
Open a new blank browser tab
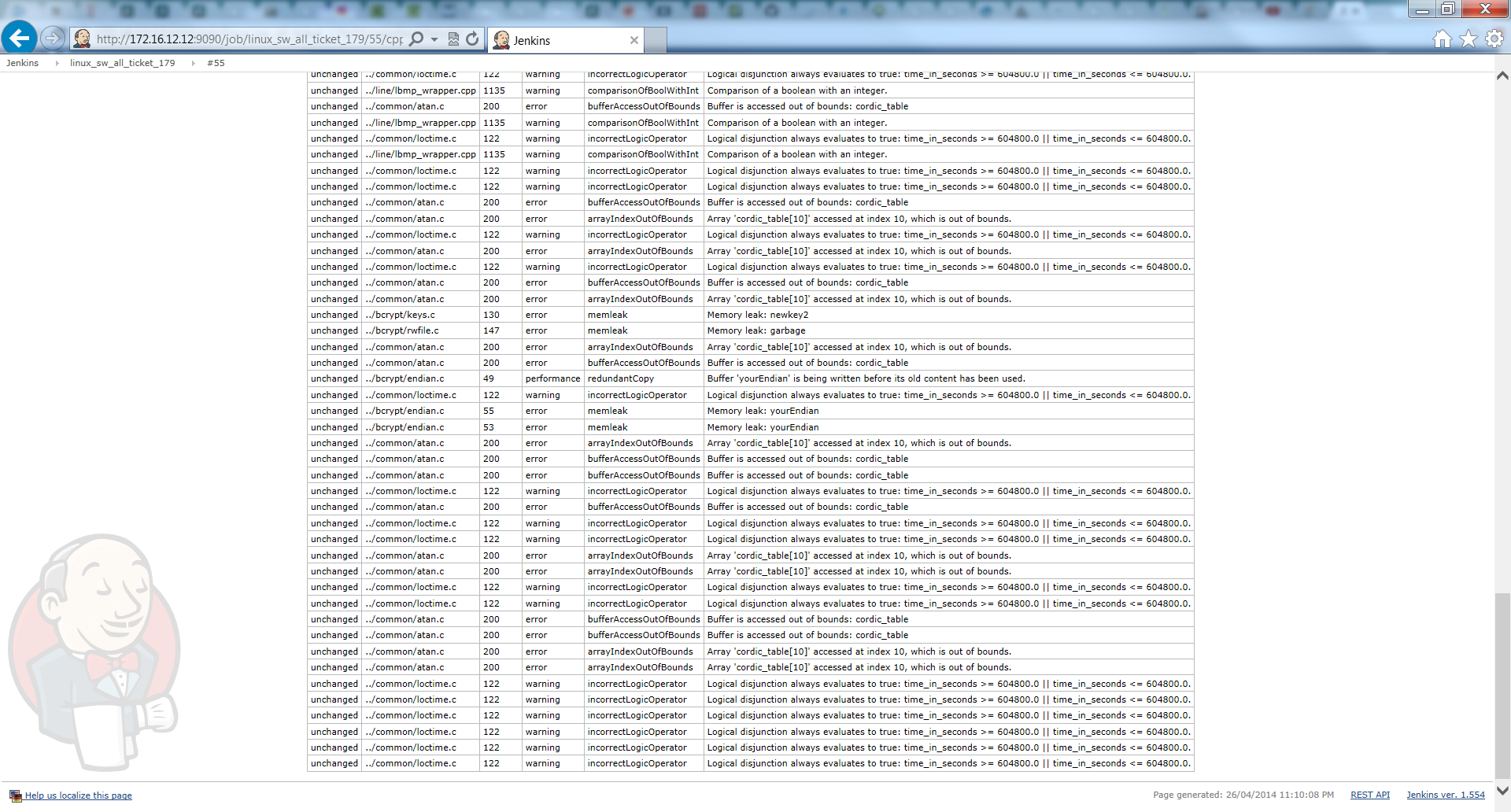[x=656, y=40]
